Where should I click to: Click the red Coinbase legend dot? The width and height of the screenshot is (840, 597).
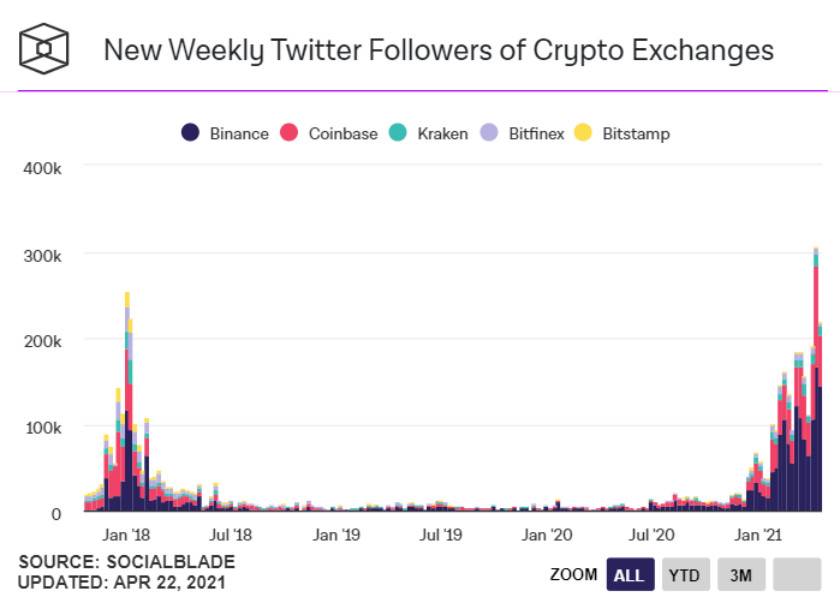point(289,133)
